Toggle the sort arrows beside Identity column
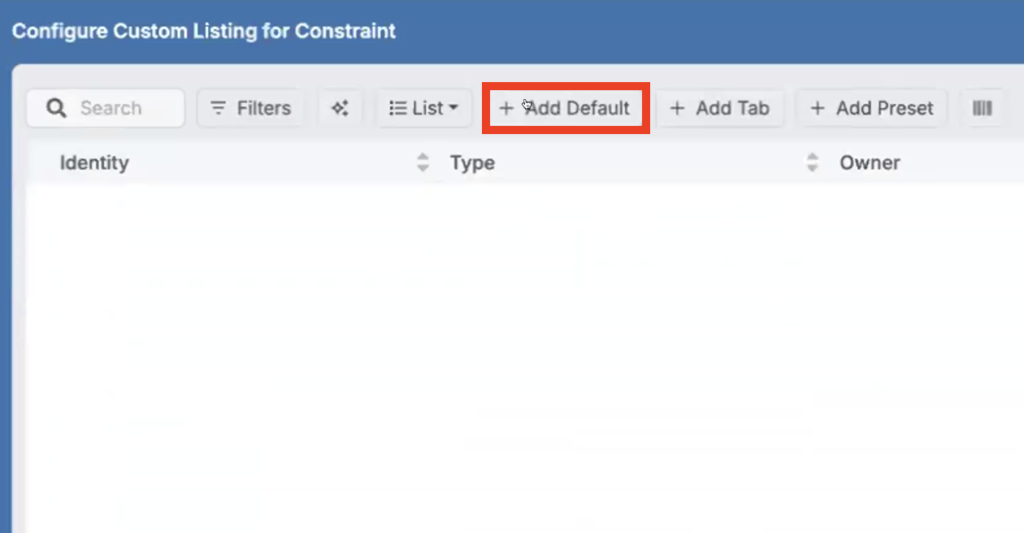Viewport: 1024px width, 533px height. 423,162
